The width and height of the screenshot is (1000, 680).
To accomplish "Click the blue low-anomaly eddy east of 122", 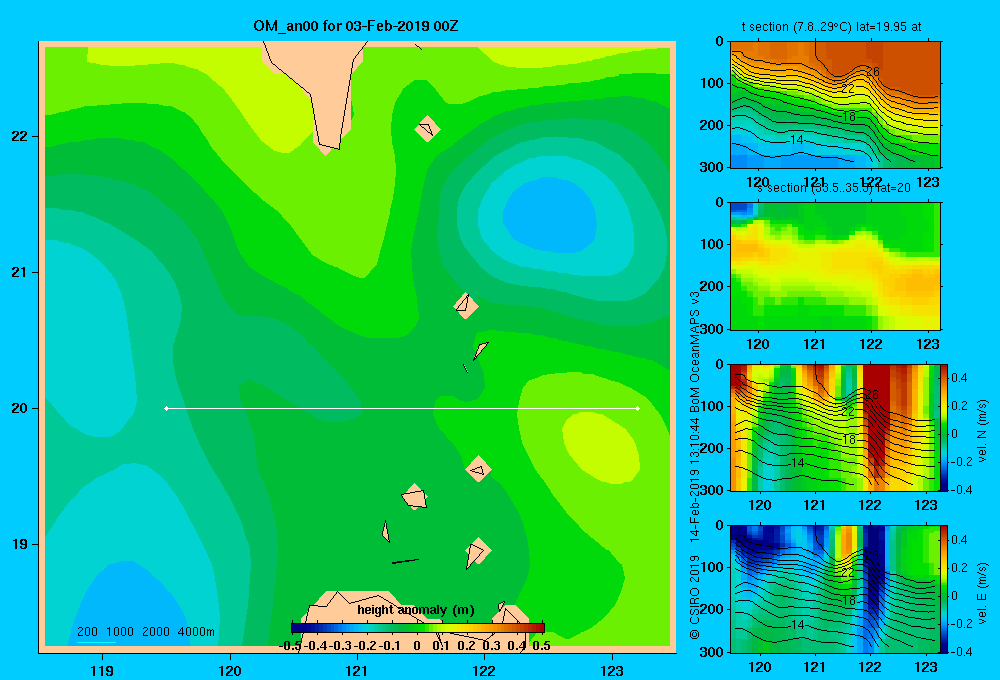I will pos(550,216).
